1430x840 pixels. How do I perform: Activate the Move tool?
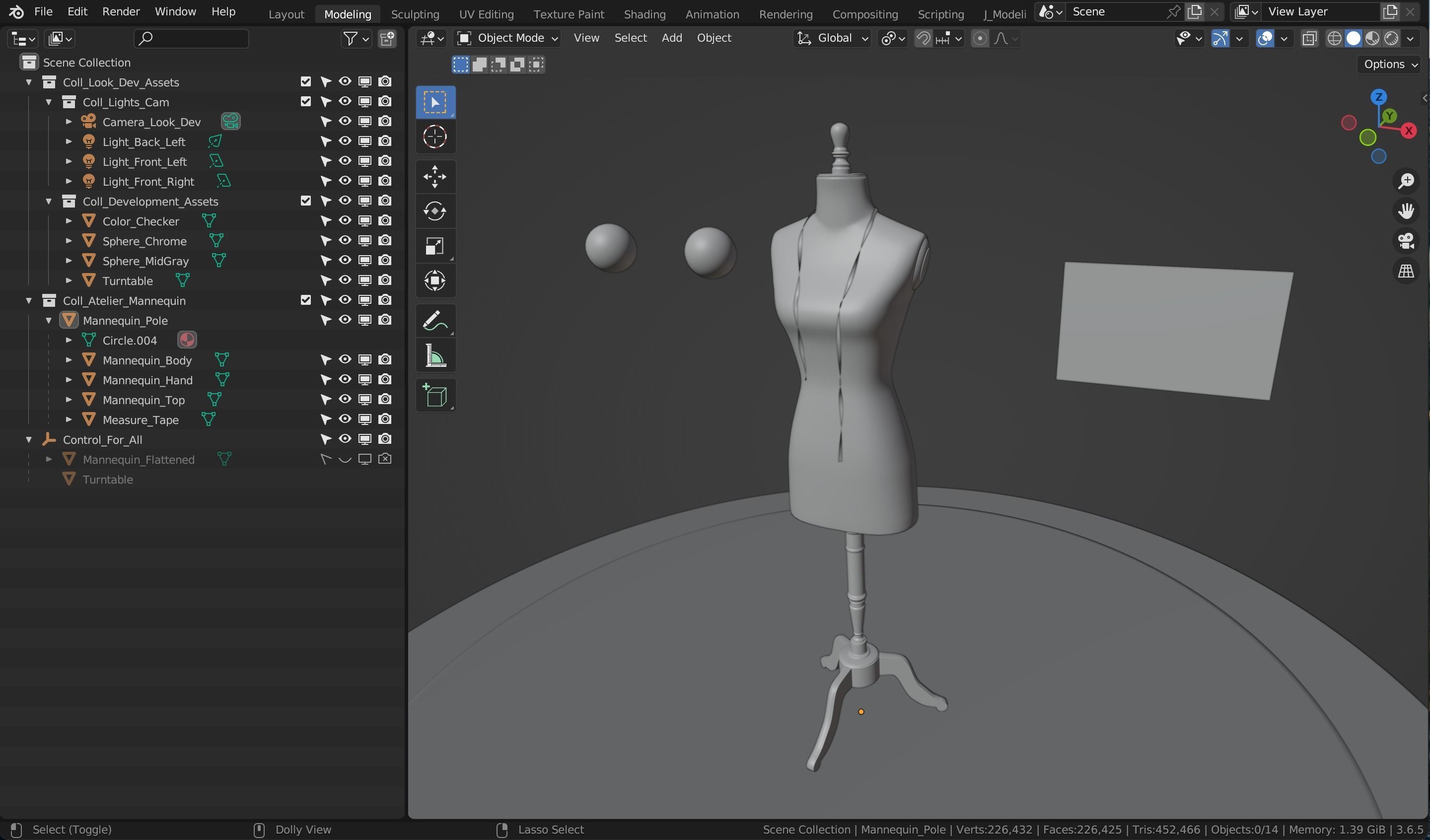435,177
